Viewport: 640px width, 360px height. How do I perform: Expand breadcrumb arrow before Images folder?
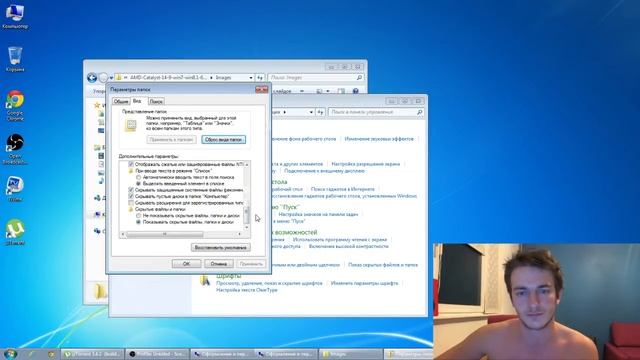pos(211,78)
